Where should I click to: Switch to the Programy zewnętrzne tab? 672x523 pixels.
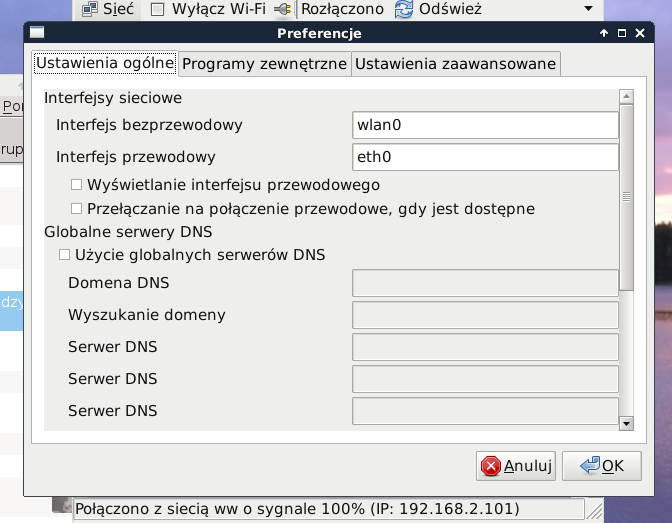(265, 64)
